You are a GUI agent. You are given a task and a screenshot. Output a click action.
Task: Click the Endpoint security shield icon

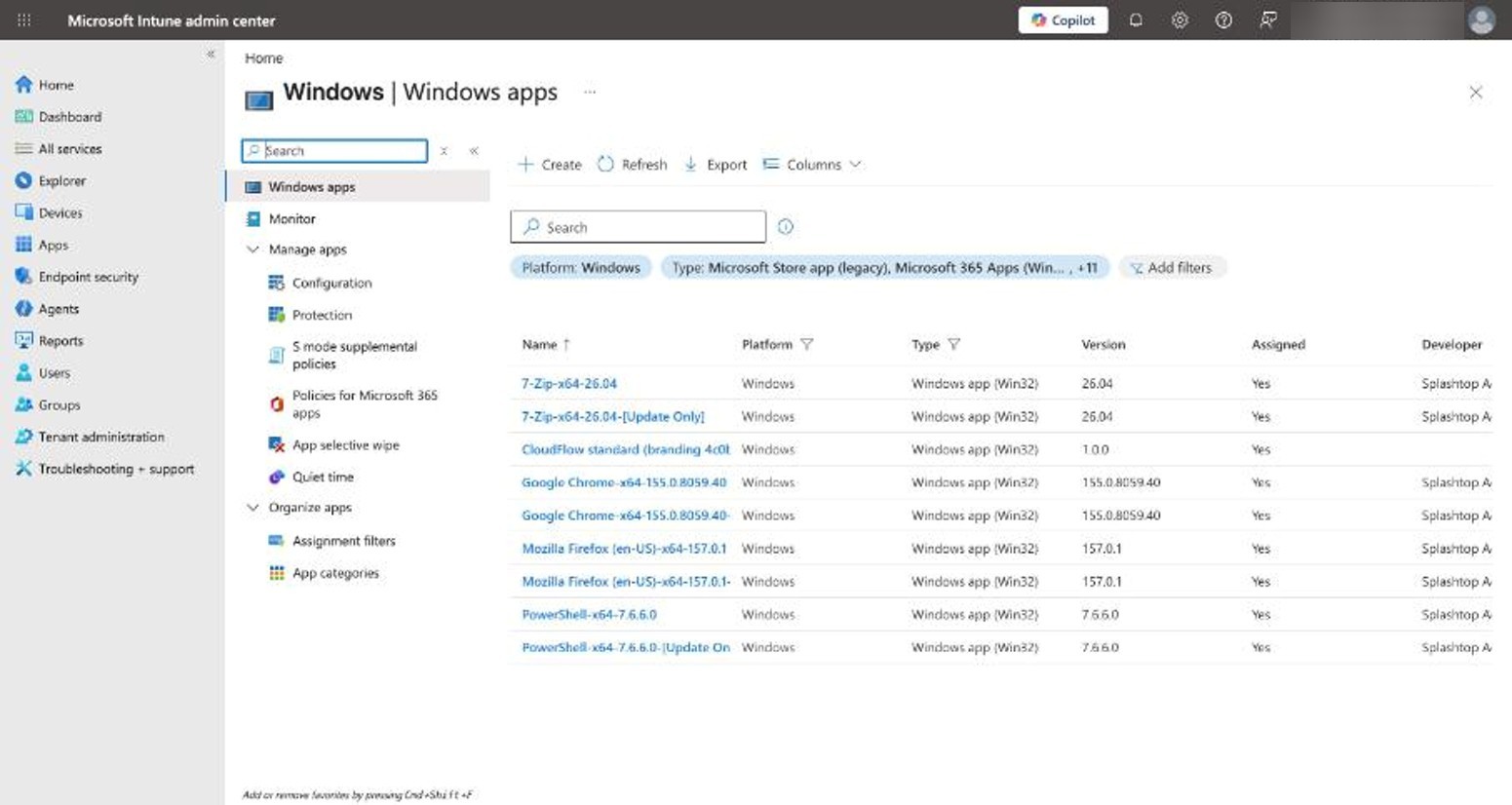pyautogui.click(x=23, y=277)
